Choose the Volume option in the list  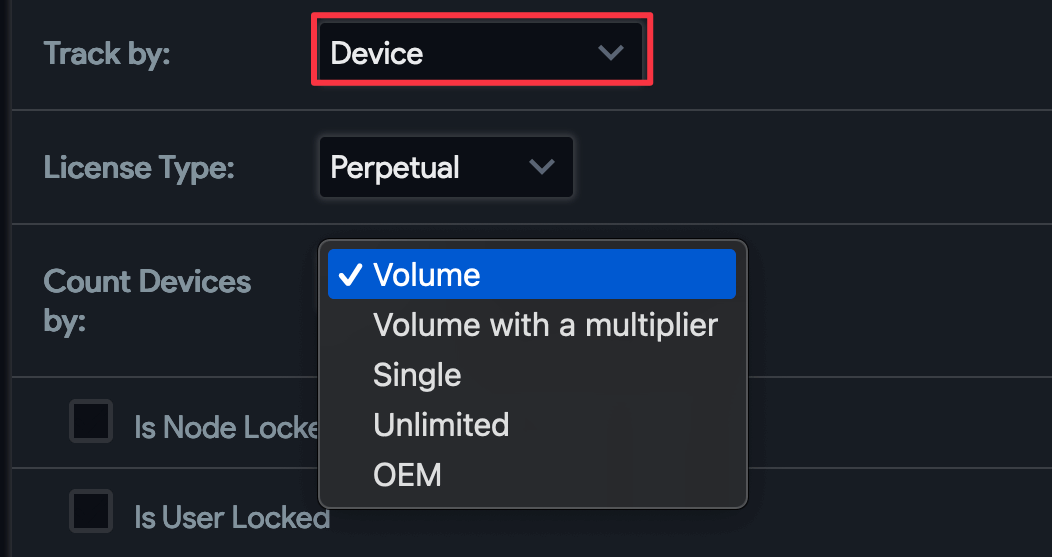532,274
